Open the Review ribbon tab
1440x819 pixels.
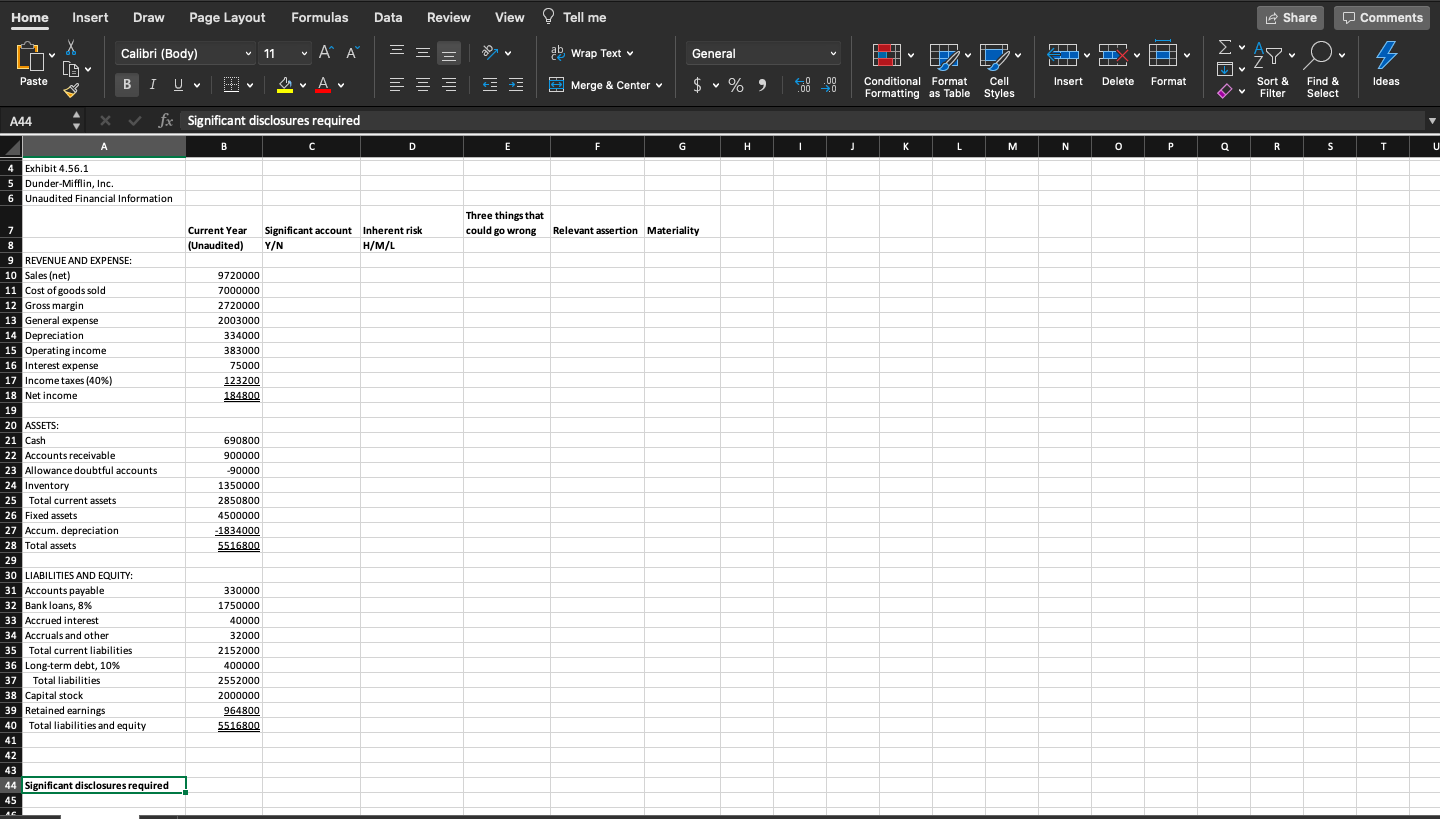click(448, 17)
